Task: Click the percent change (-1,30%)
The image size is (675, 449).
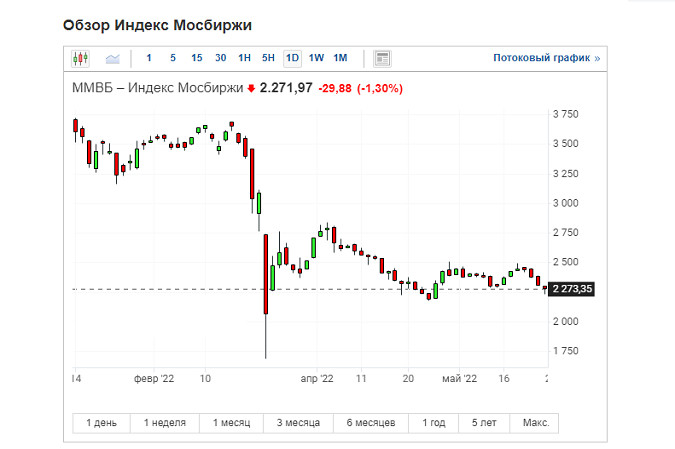Action: [380, 88]
